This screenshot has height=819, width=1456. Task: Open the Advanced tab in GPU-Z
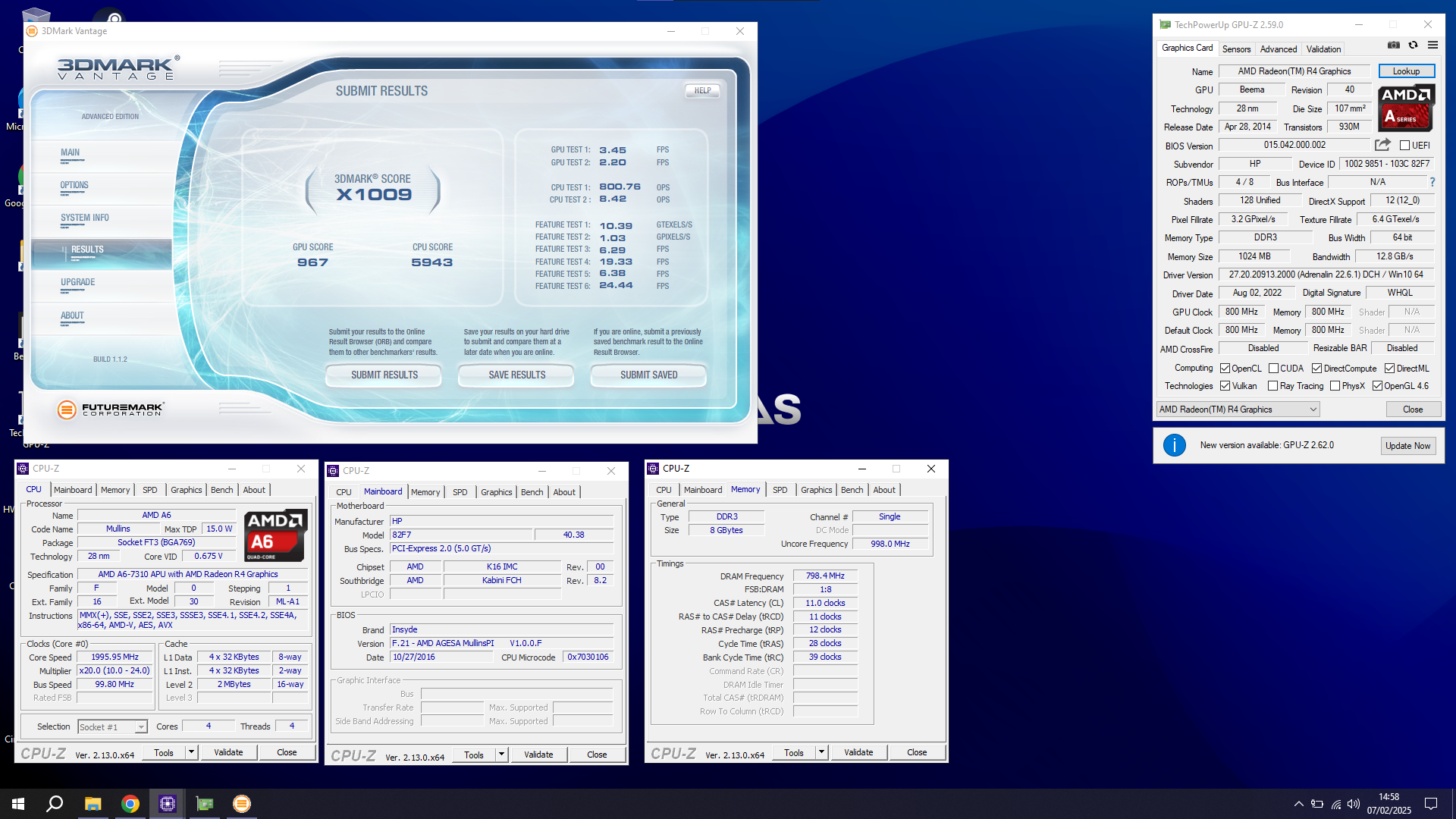(1278, 49)
